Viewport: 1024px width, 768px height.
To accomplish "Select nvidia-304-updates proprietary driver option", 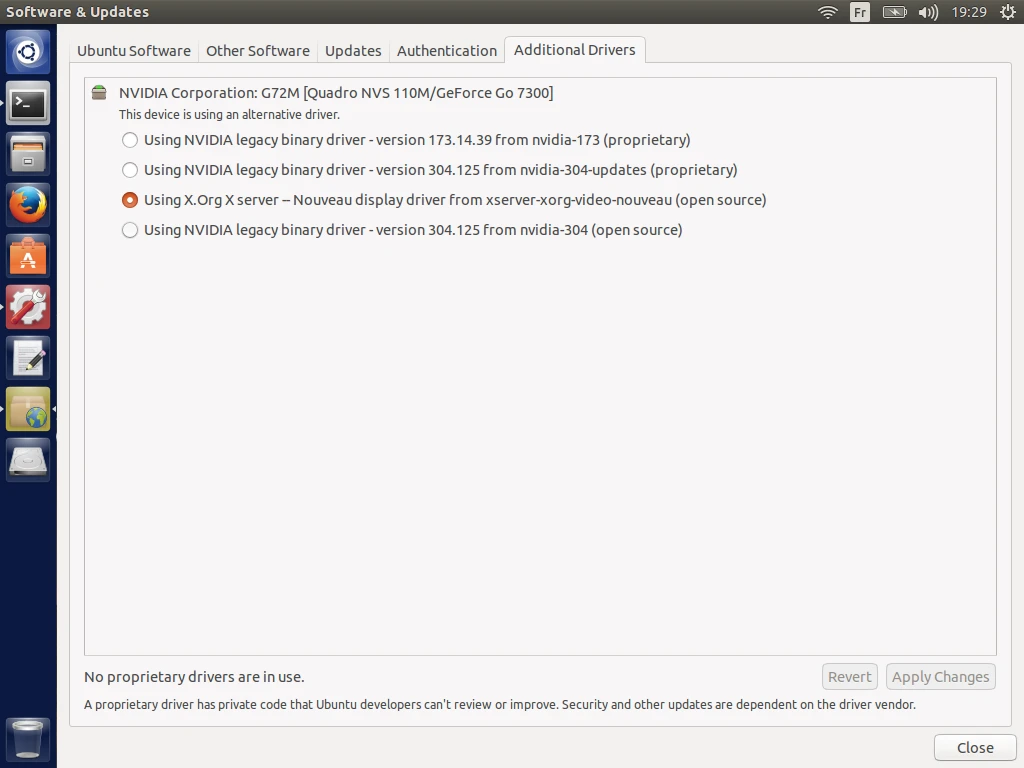I will [x=430, y=170].
